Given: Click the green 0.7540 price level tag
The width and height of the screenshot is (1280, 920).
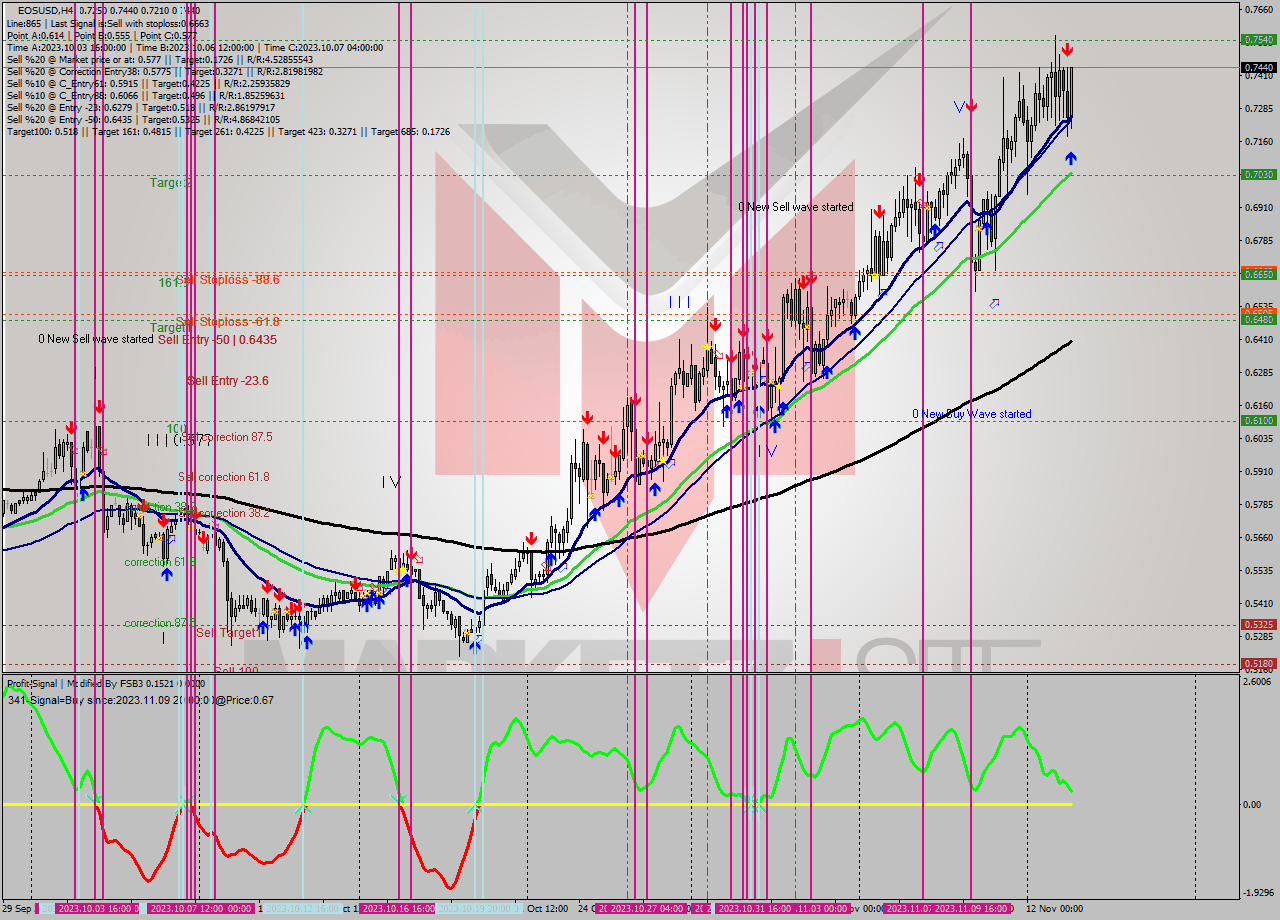Looking at the screenshot, I should (x=1258, y=40).
